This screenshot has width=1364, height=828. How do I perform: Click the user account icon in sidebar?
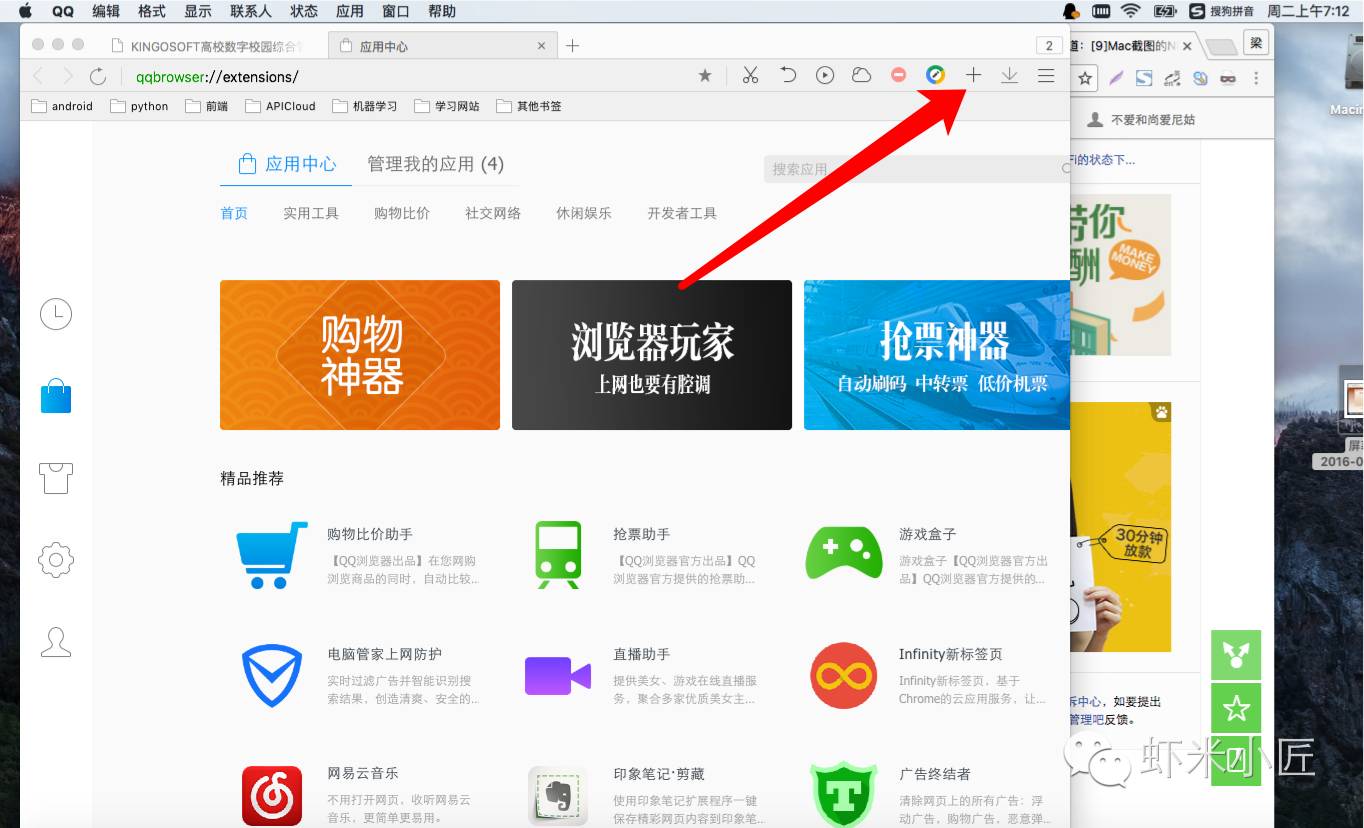pyautogui.click(x=56, y=641)
